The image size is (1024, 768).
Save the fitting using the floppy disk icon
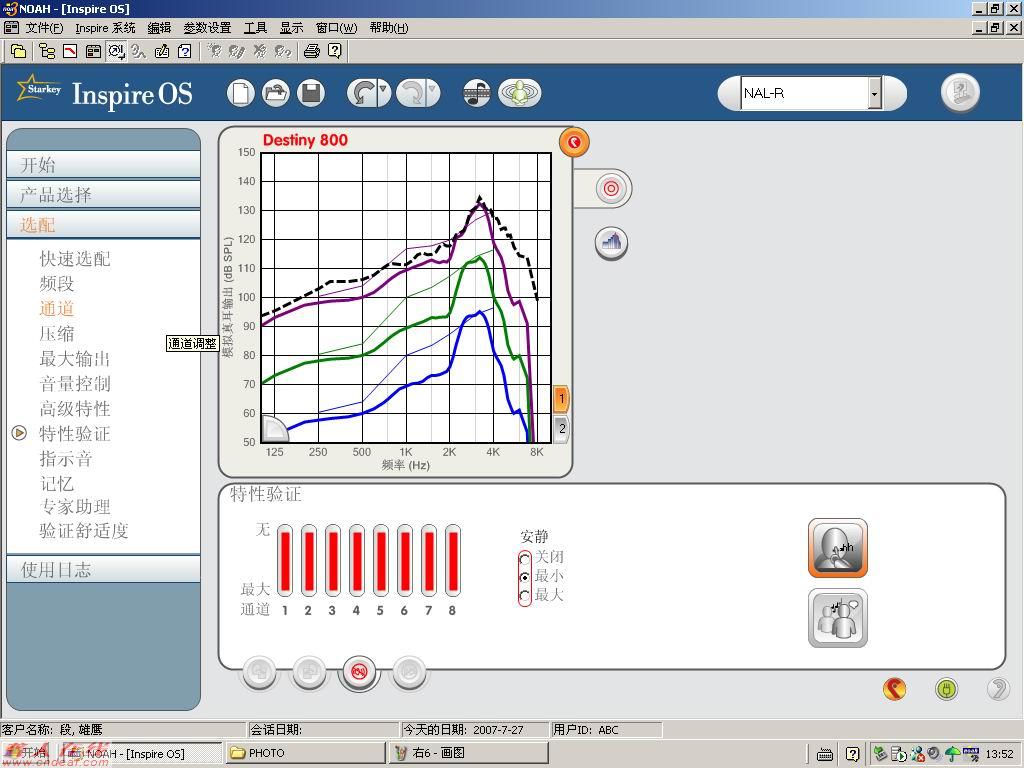tap(311, 93)
